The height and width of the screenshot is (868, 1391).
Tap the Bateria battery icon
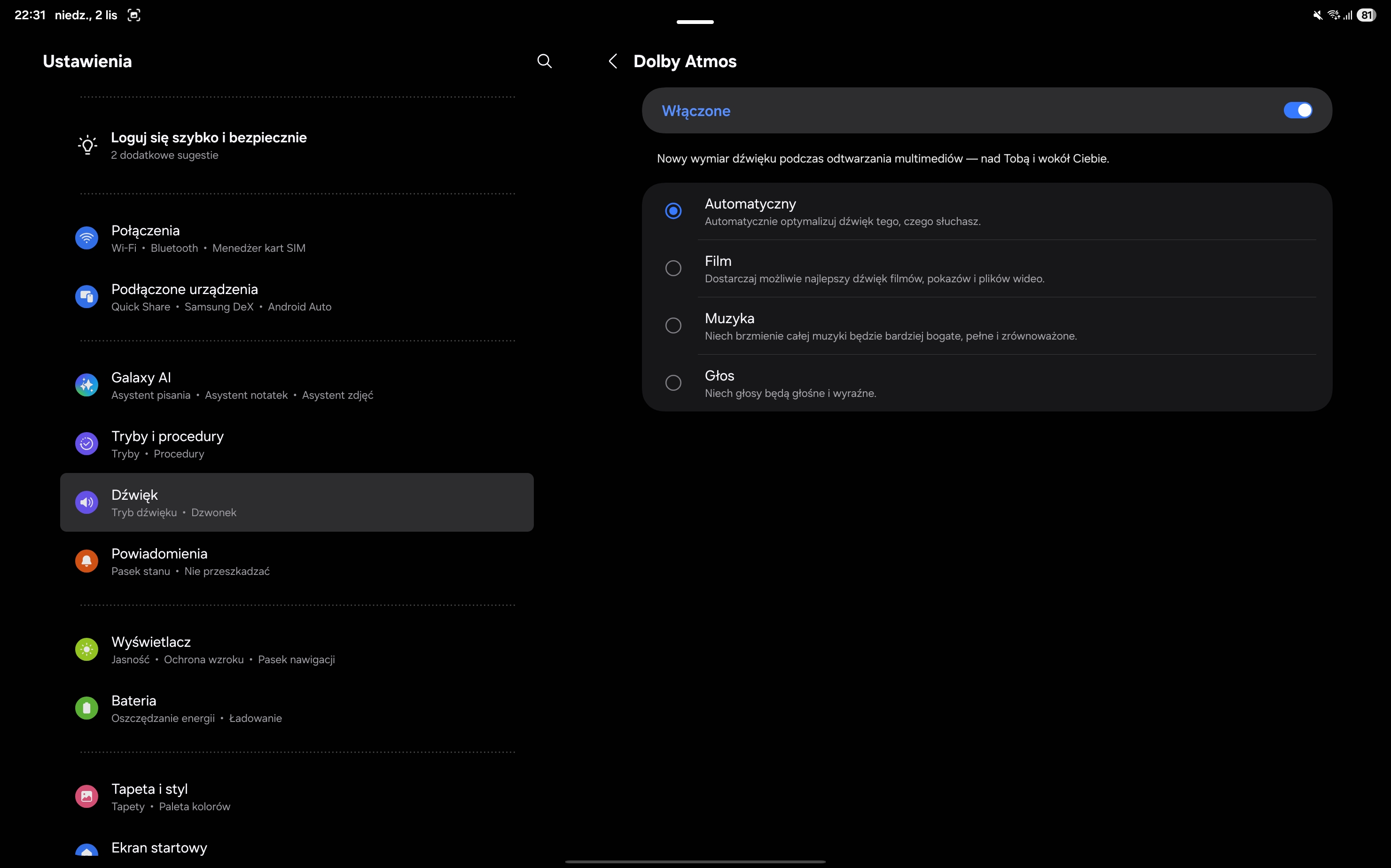(x=87, y=708)
